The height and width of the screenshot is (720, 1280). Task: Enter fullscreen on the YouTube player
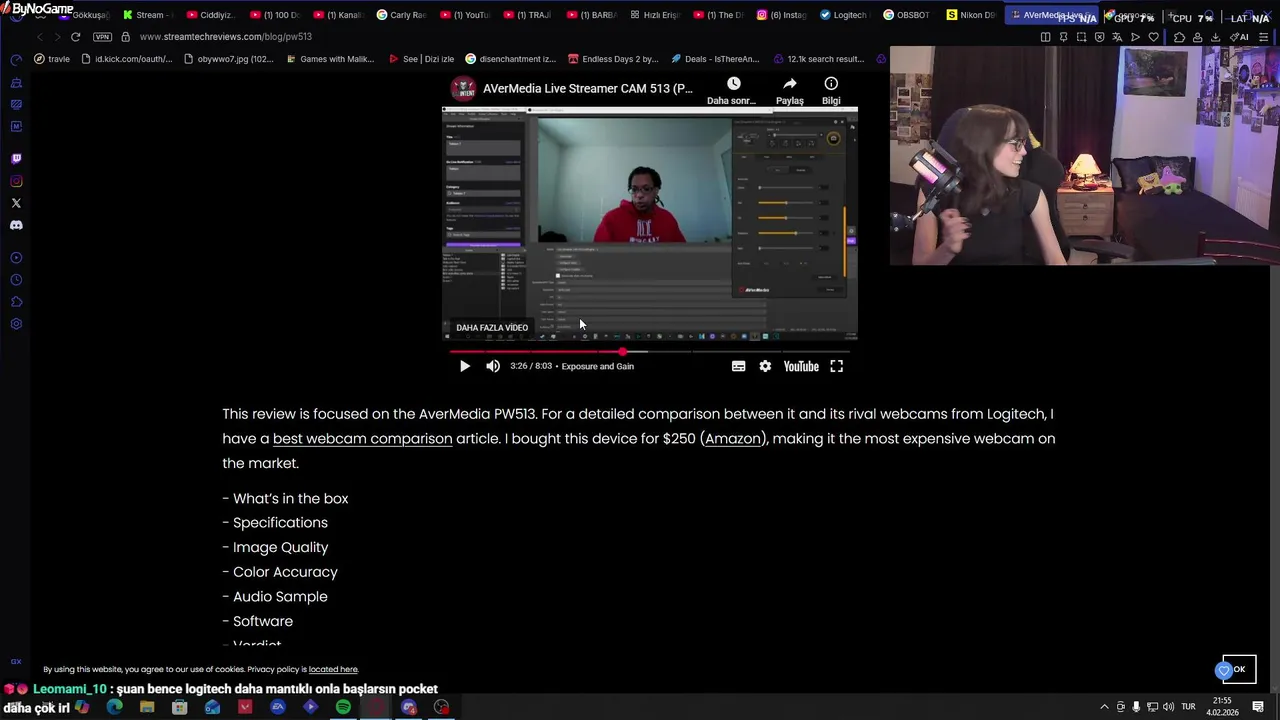837,366
